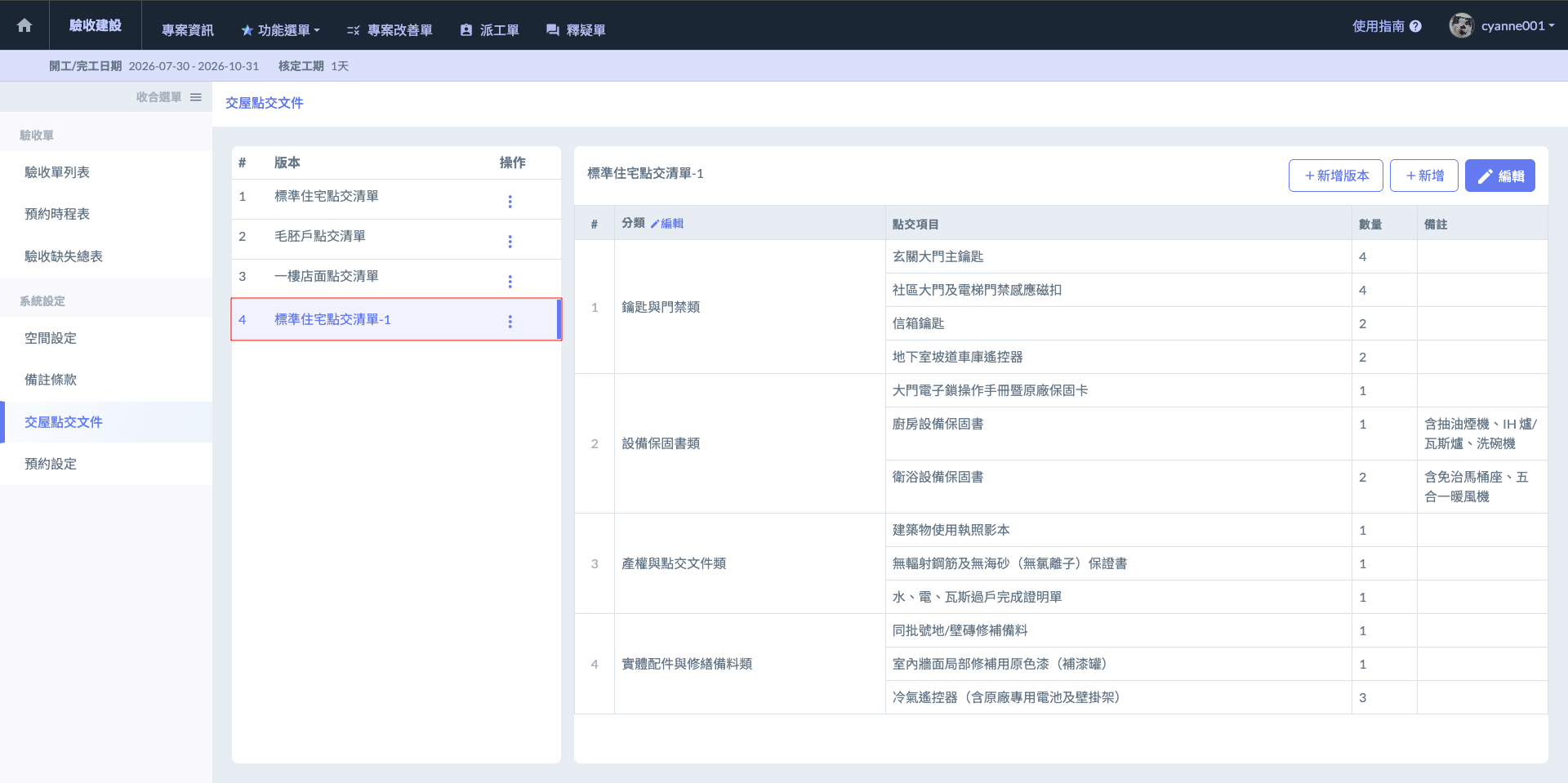Click the 同批號地/壁磚修補備料 item
The height and width of the screenshot is (783, 1568).
click(960, 630)
